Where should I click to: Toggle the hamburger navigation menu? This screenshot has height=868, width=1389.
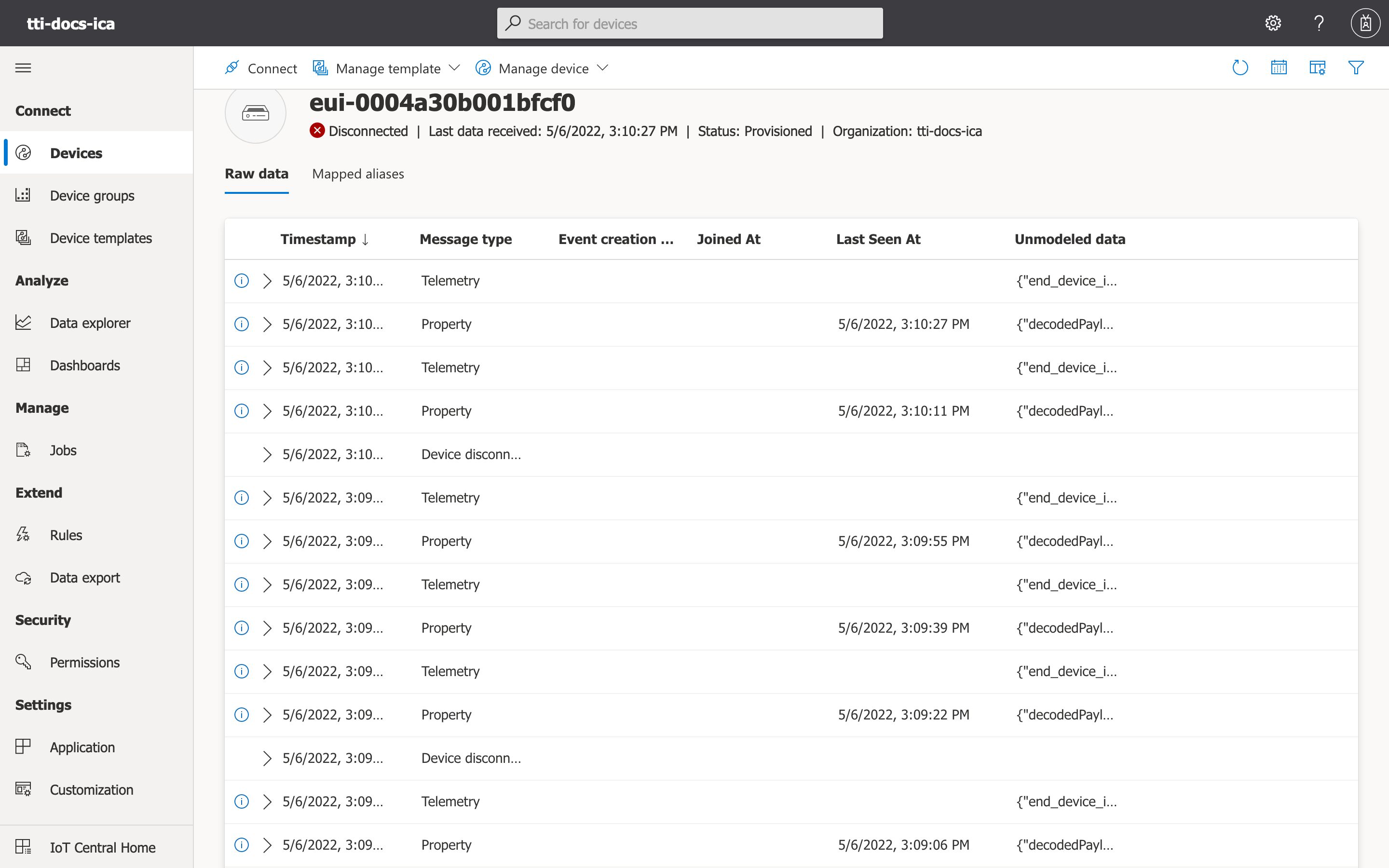[x=23, y=68]
